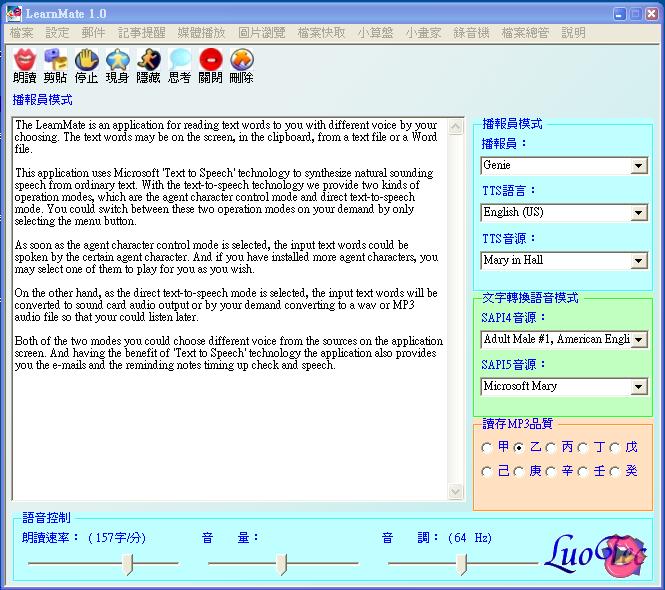Viewport: 665px width, 590px height.
Task: Select MP3 quality 丙 radio button
Action: tap(551, 447)
